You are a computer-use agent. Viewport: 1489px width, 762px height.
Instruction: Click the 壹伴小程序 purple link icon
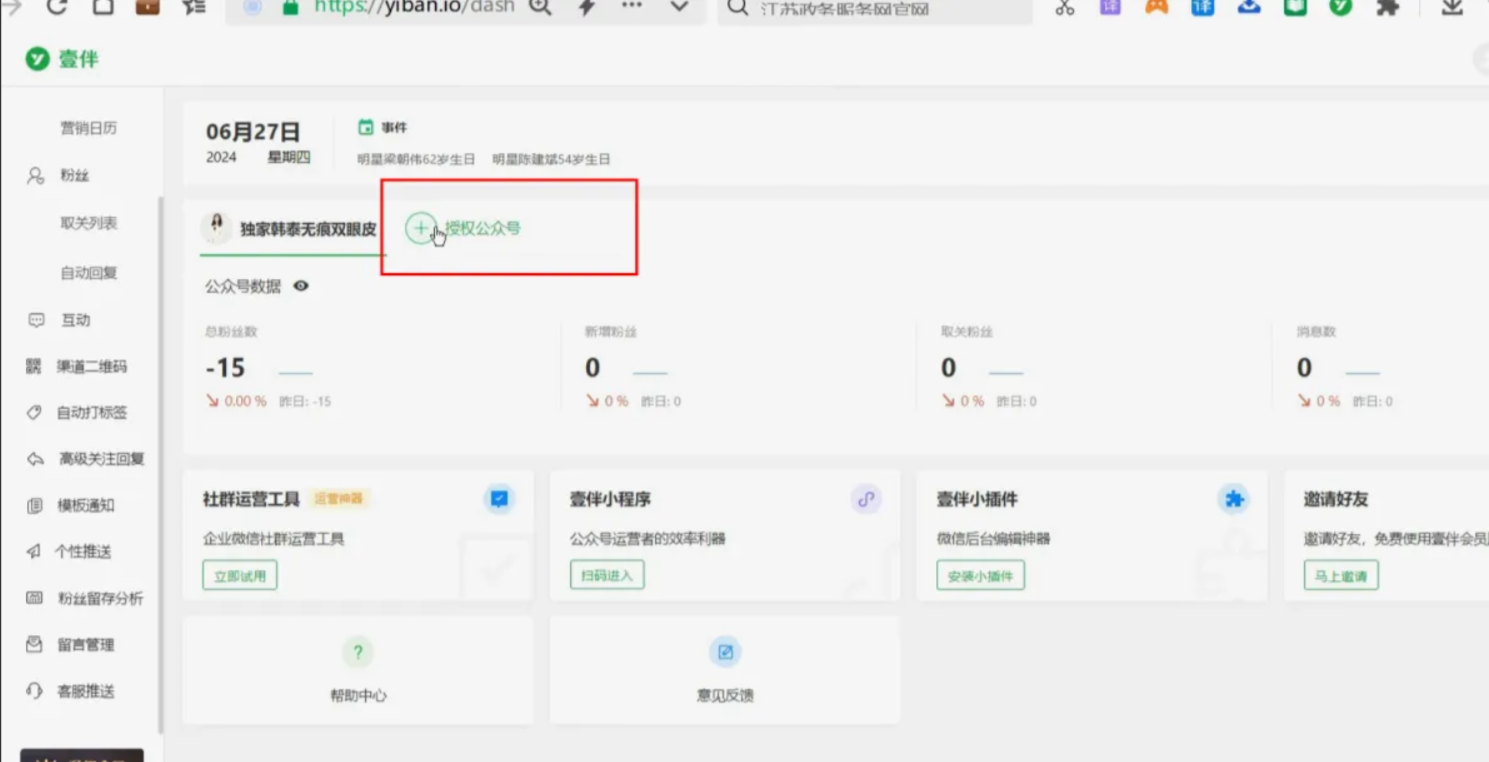pyautogui.click(x=866, y=498)
